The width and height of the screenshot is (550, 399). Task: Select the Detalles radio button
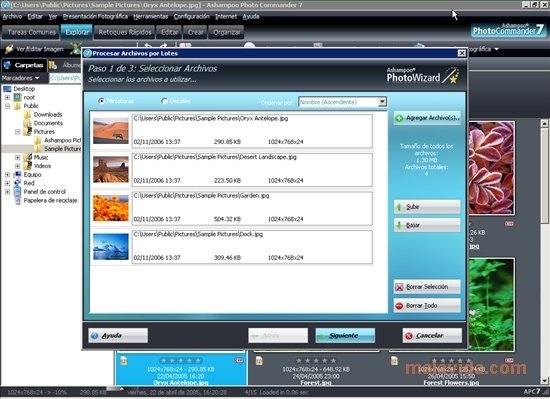[164, 101]
